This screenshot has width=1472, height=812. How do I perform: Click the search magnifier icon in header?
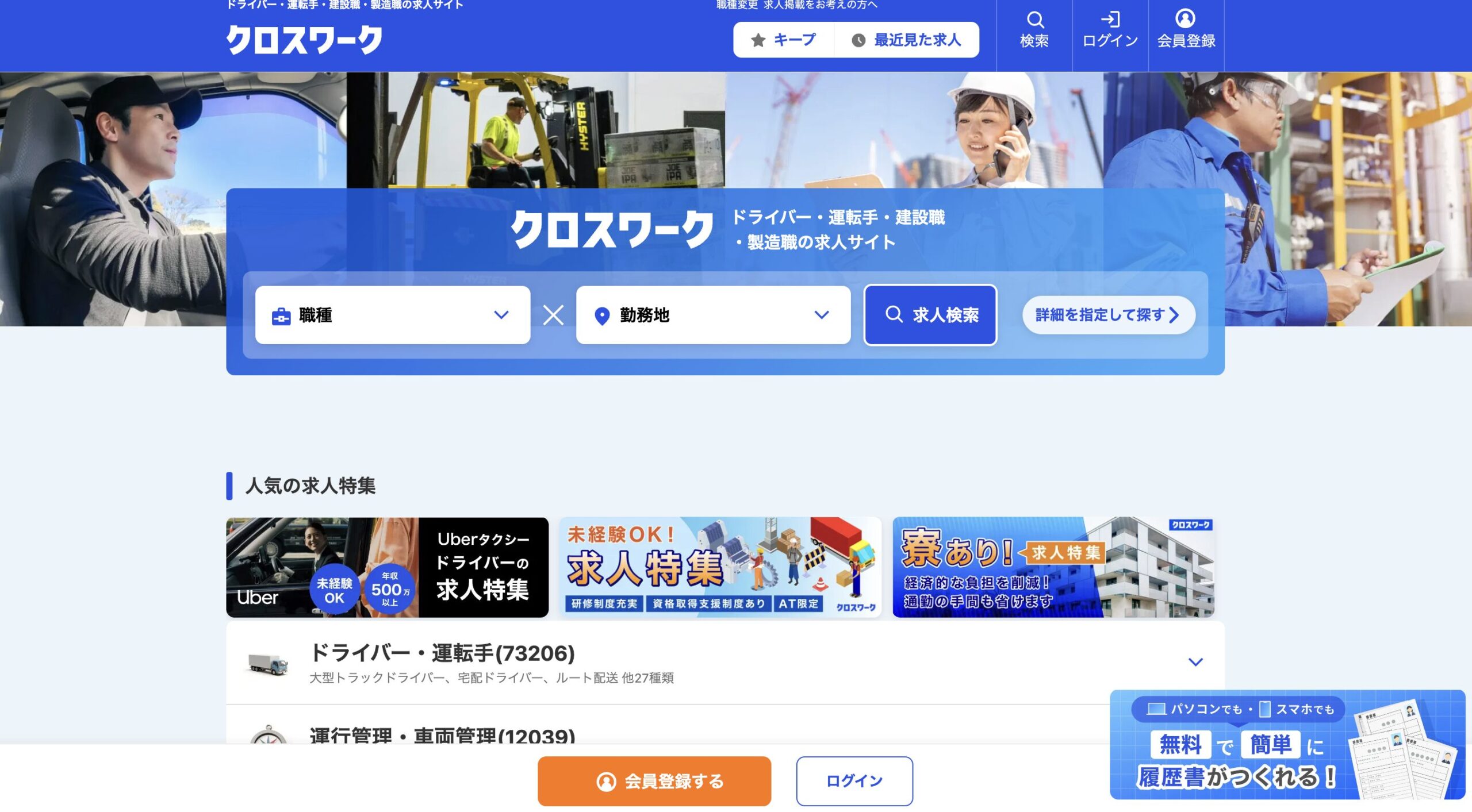[x=1035, y=20]
